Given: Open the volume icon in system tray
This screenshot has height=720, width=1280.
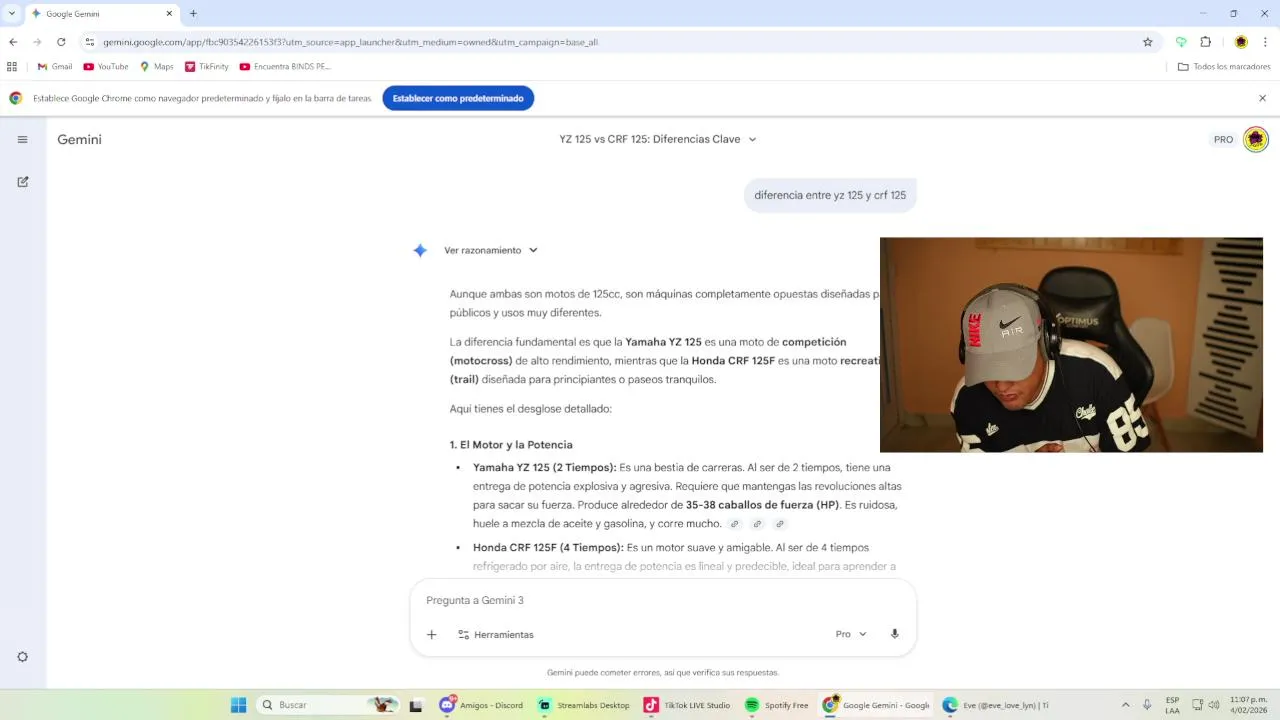Looking at the screenshot, I should (1214, 705).
